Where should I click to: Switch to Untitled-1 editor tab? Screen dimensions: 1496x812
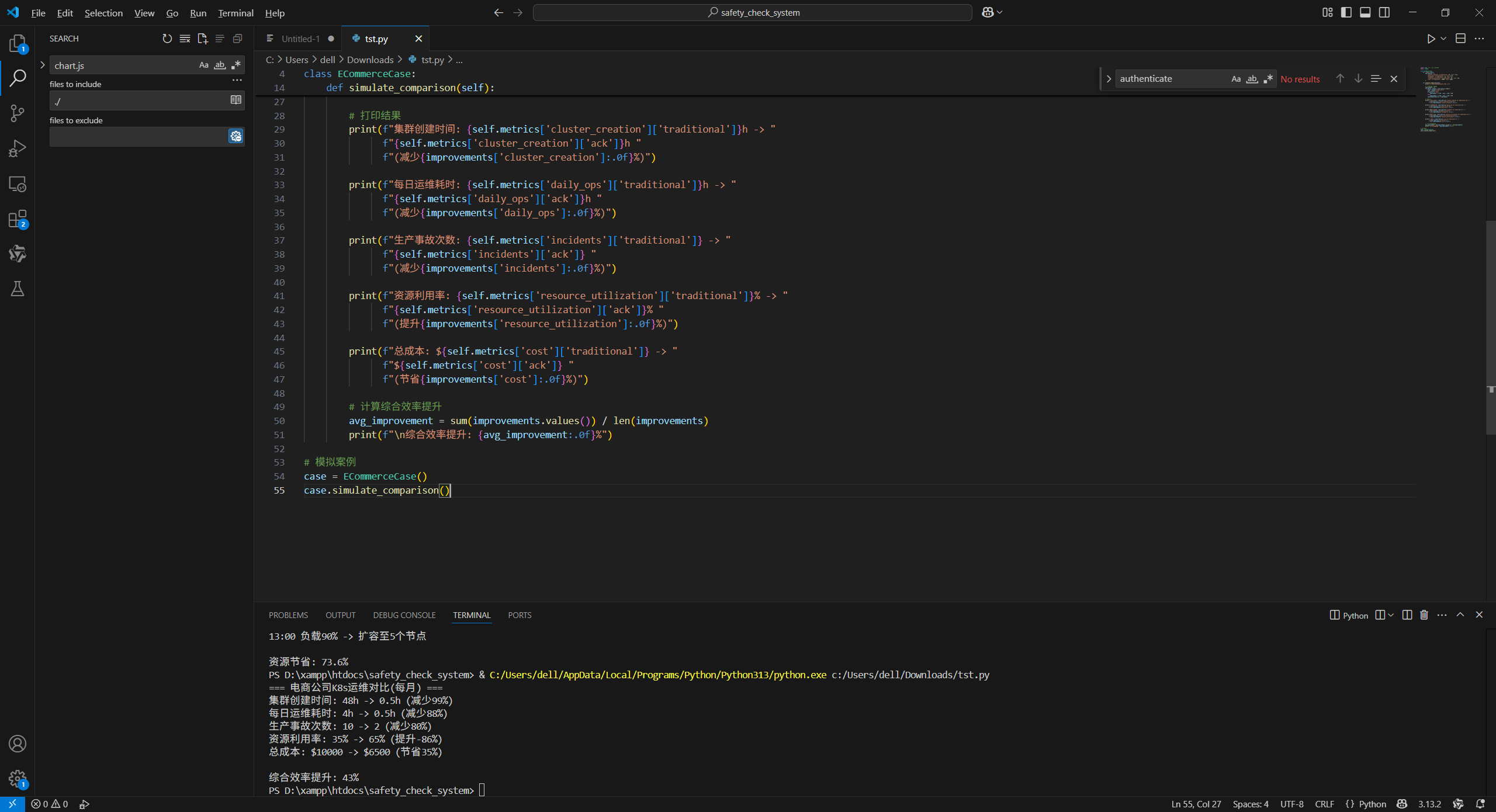pyautogui.click(x=300, y=39)
